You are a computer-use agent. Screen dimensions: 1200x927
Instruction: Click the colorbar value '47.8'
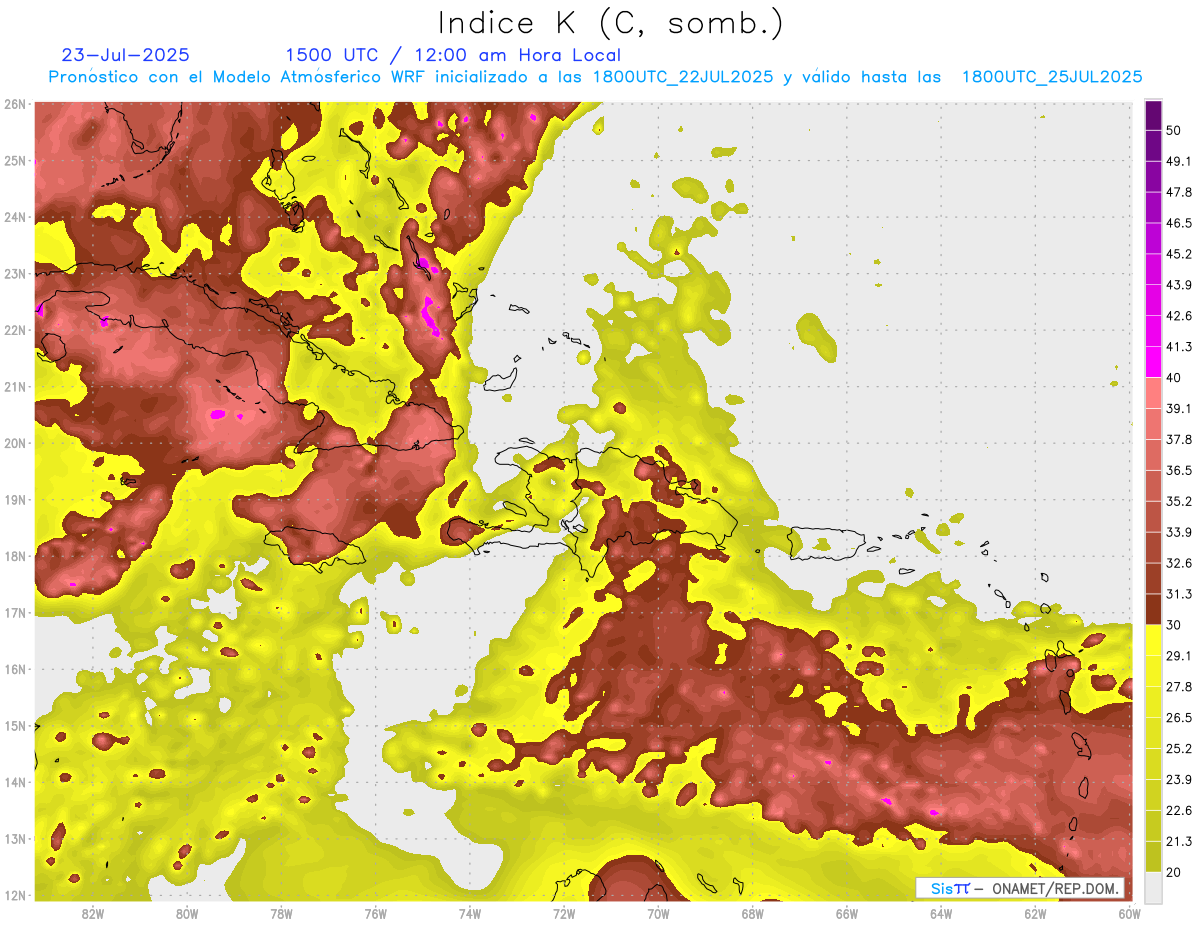pos(1179,192)
